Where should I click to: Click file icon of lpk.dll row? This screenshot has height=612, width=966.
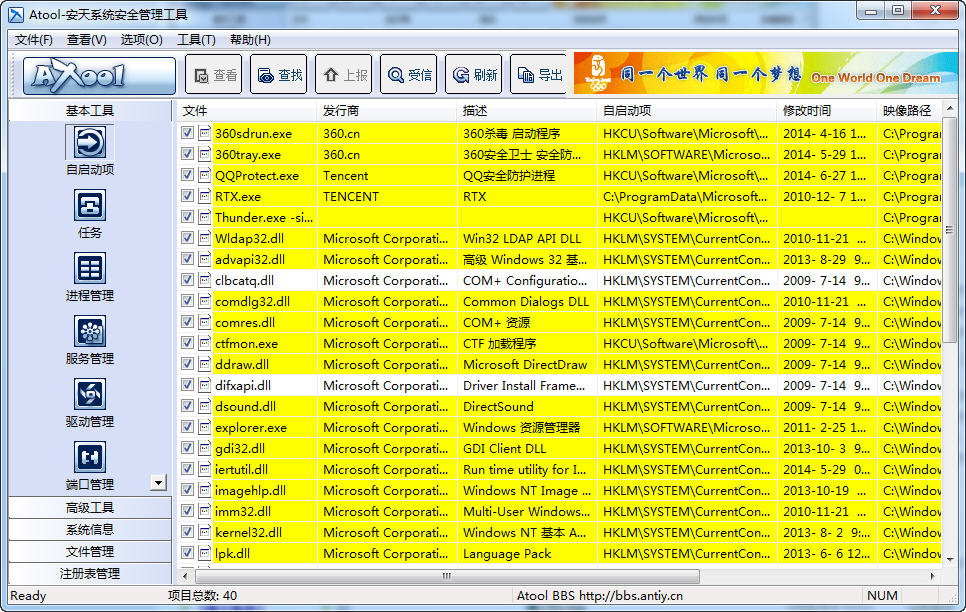point(205,553)
